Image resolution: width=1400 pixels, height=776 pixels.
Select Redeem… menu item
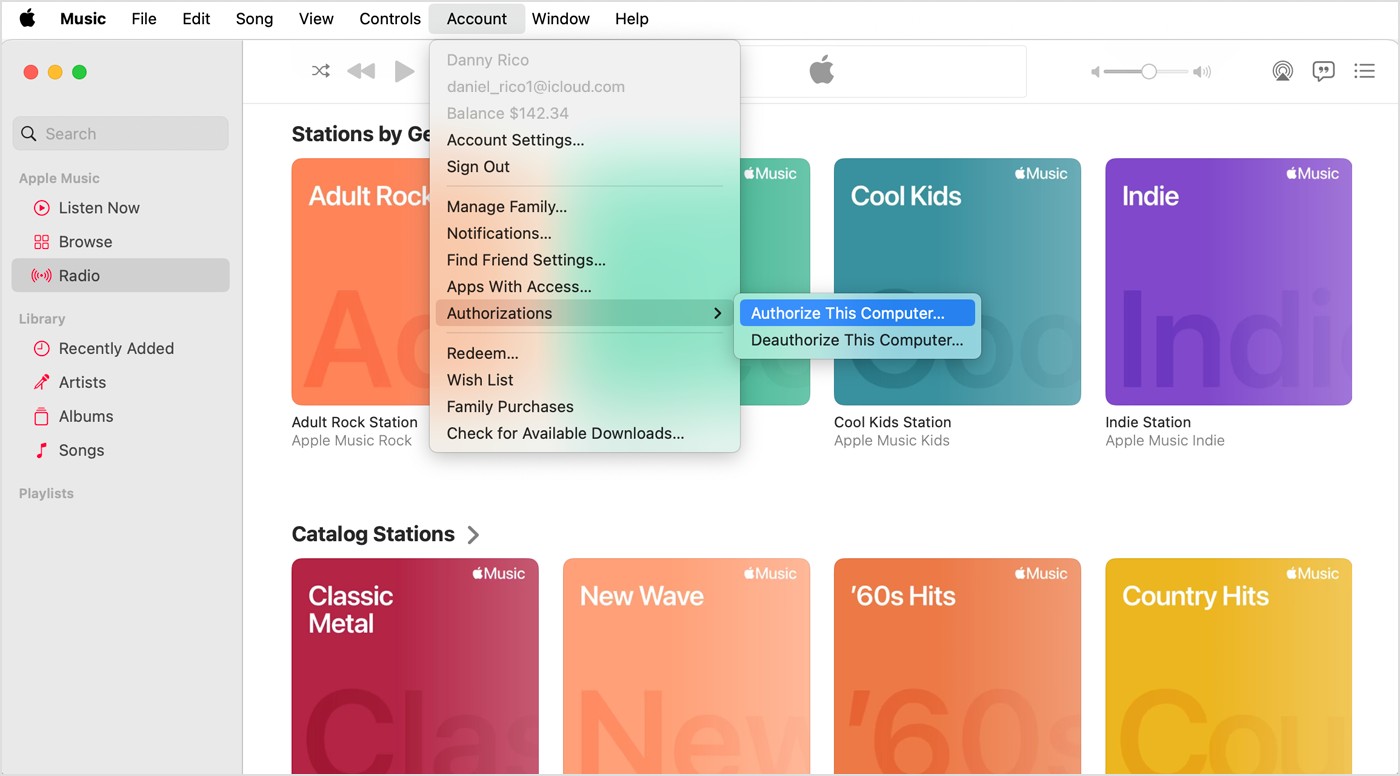[x=585, y=353]
